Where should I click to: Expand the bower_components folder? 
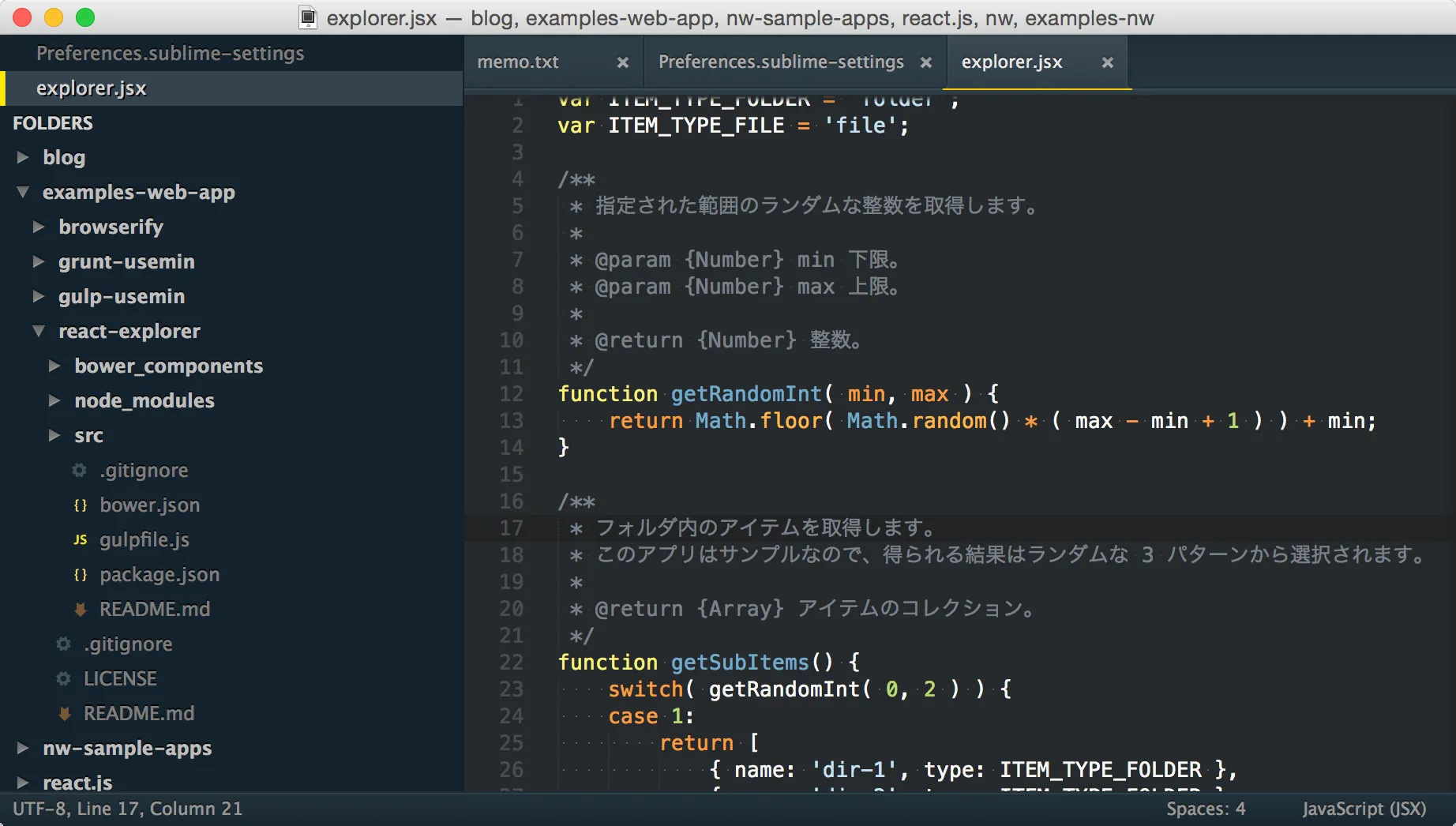point(55,366)
